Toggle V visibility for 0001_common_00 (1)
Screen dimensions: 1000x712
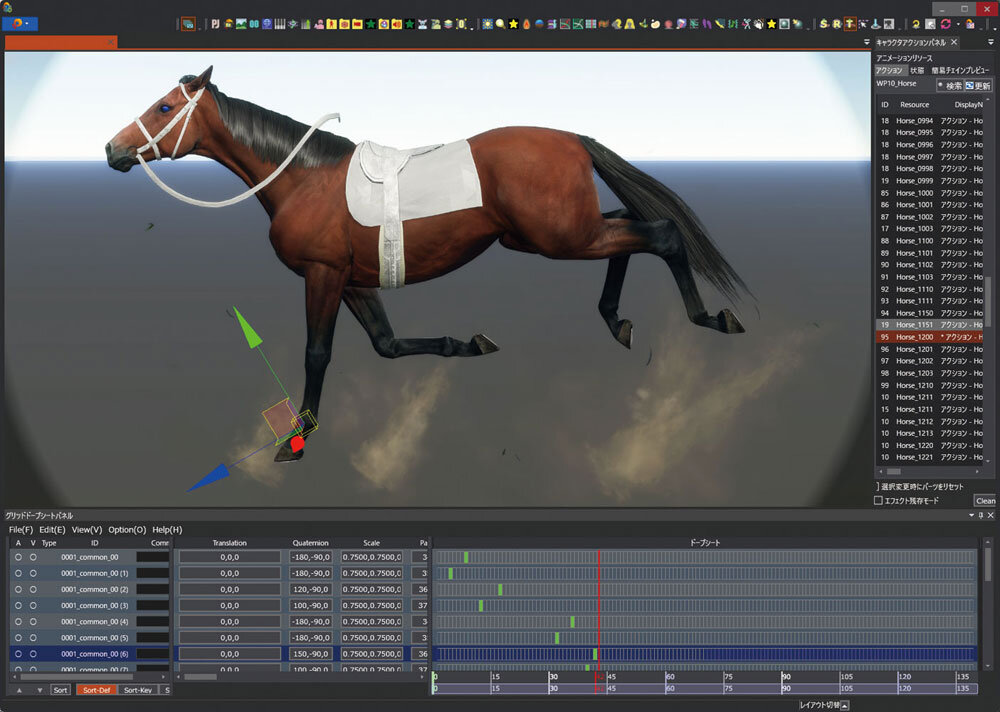pos(33,573)
